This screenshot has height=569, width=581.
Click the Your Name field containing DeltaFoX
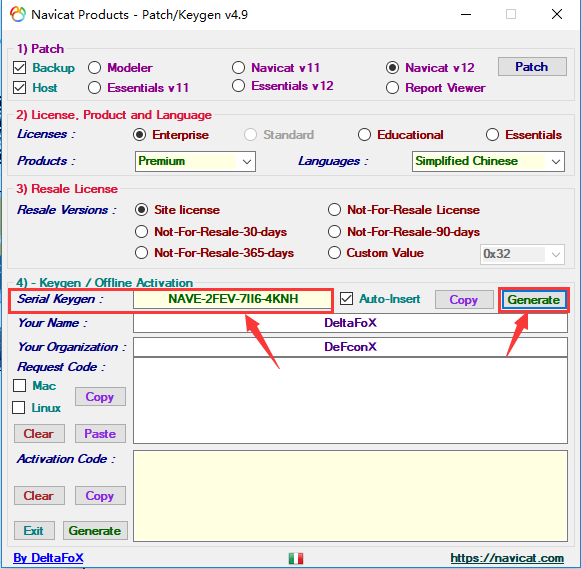[350, 323]
